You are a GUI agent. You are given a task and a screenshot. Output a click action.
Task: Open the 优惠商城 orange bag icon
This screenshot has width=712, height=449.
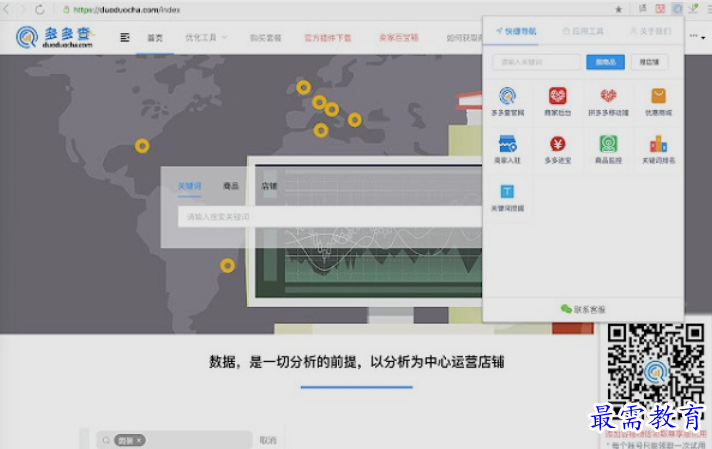658,96
